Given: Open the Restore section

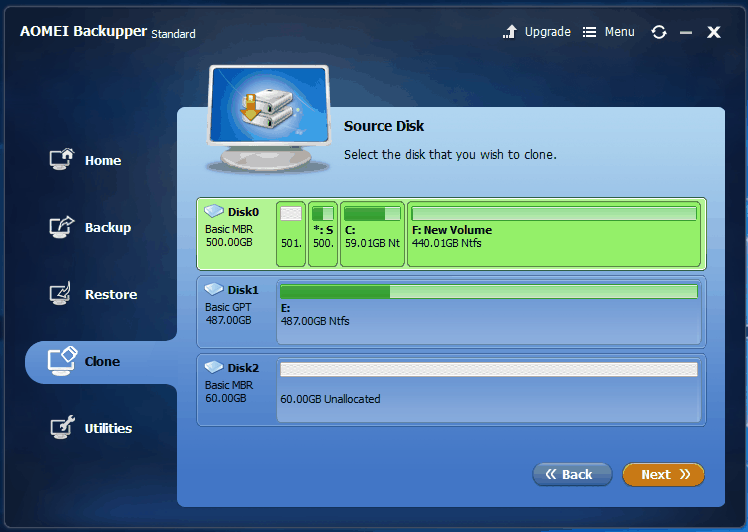Looking at the screenshot, I should coord(111,294).
